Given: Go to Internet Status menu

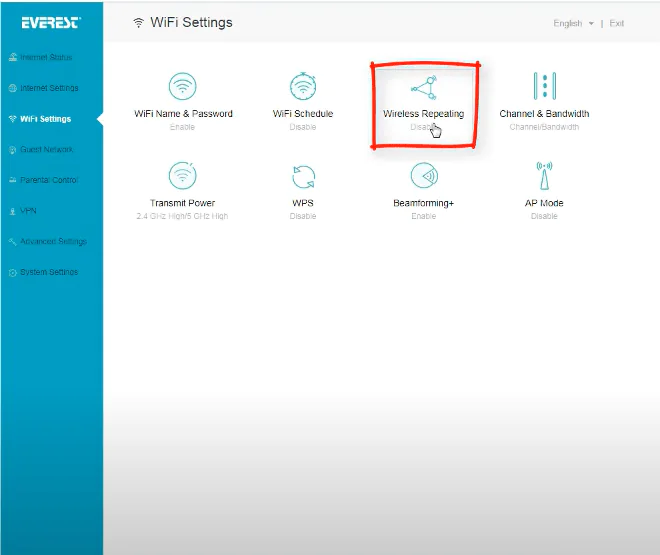Looking at the screenshot, I should [46, 57].
